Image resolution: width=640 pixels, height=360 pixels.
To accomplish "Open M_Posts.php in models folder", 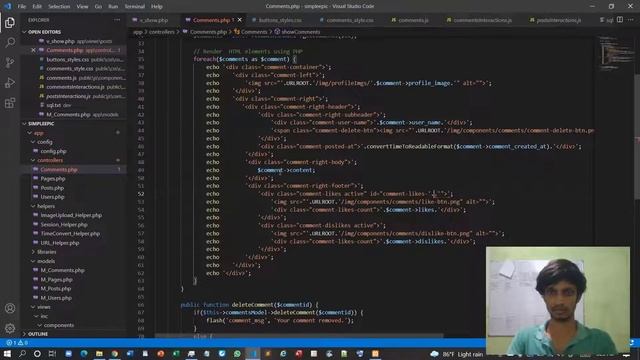I will click(56, 289).
